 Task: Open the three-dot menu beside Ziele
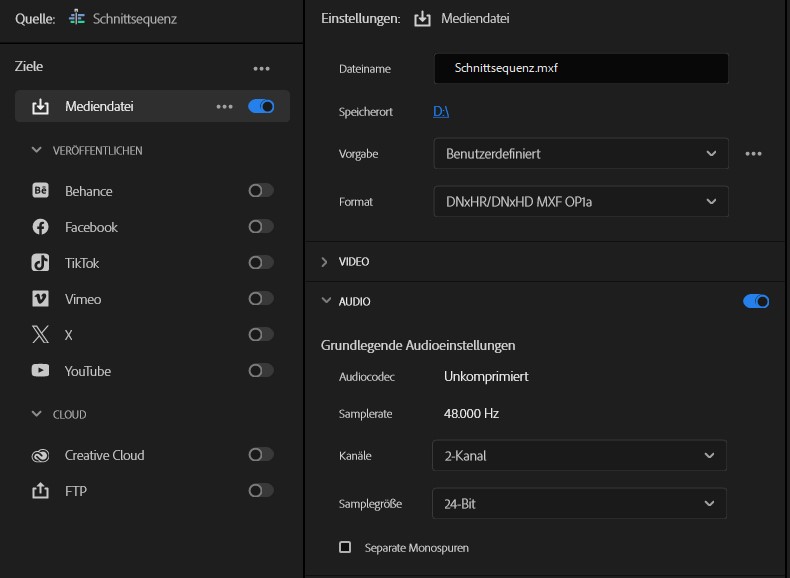point(261,68)
